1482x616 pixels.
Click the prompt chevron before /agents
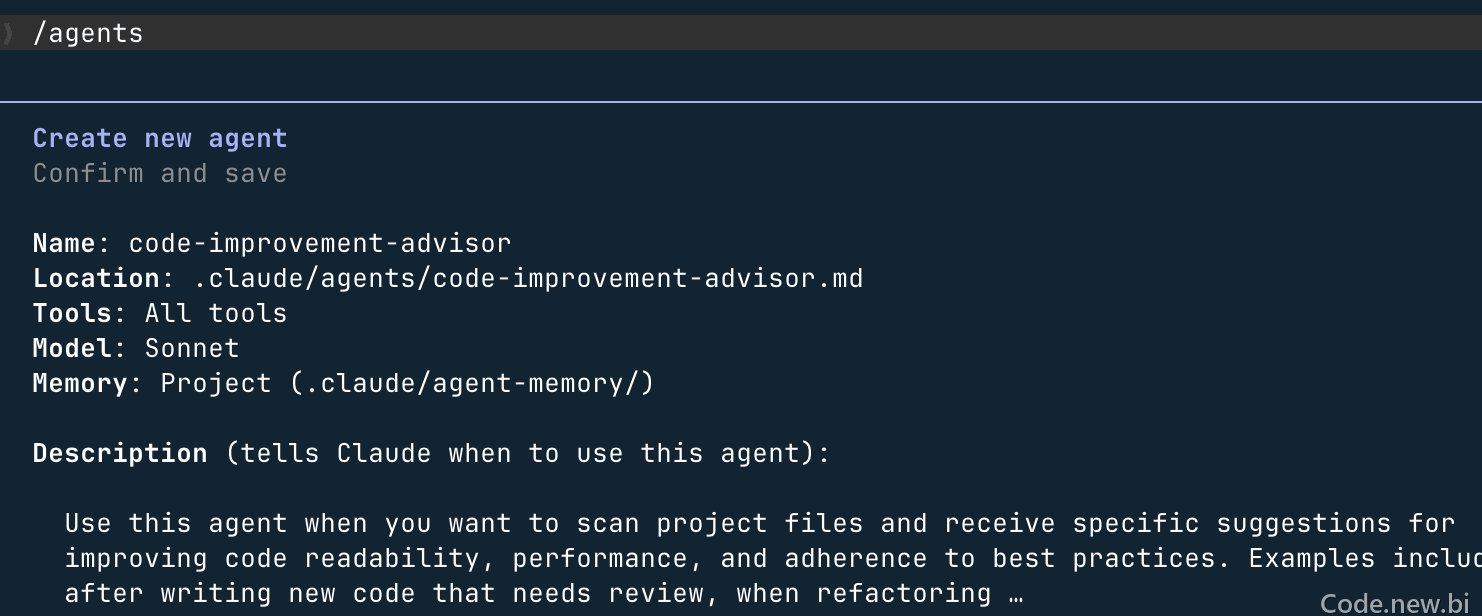pos(8,33)
